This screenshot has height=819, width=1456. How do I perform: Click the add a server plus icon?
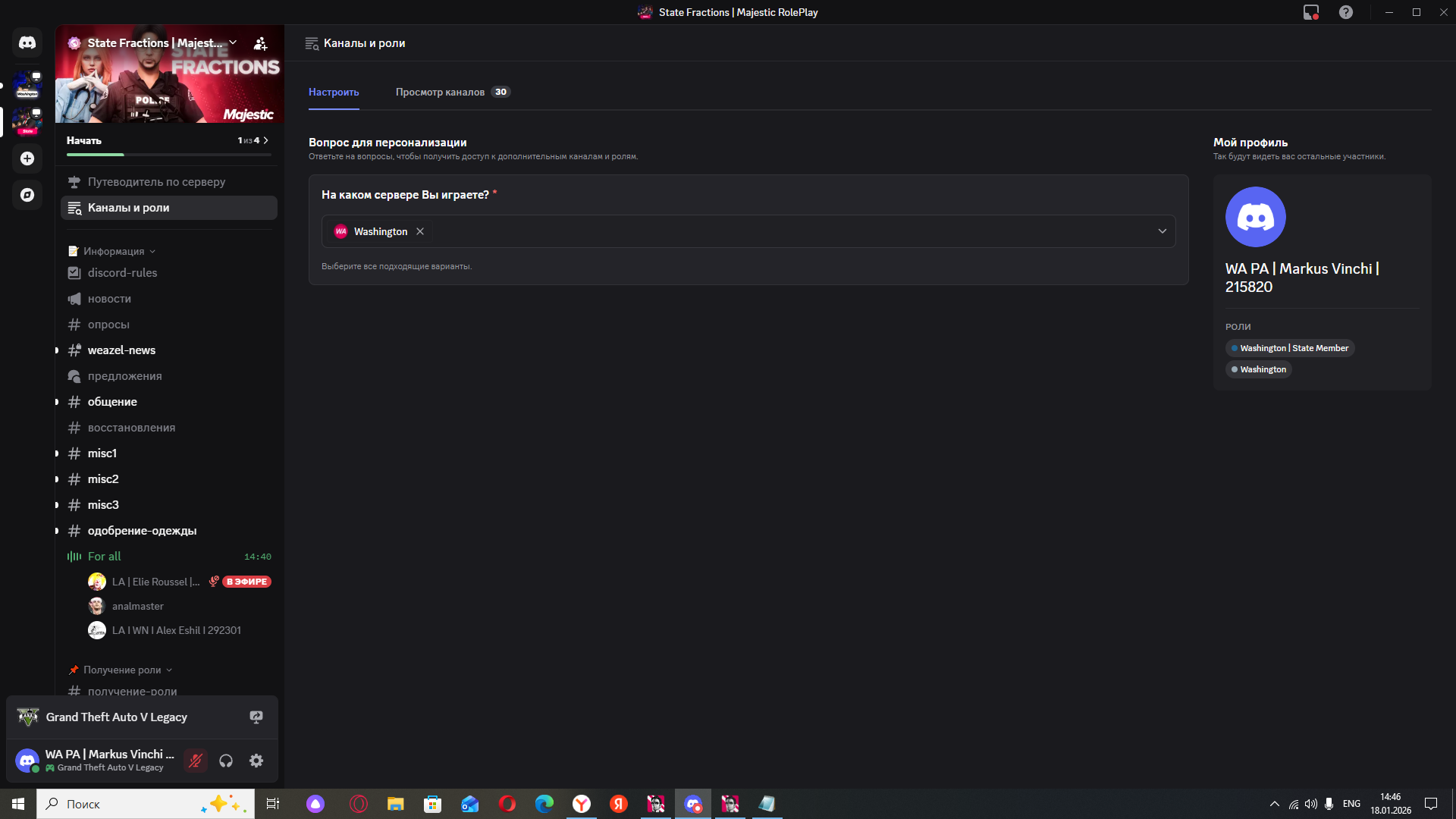click(x=27, y=158)
